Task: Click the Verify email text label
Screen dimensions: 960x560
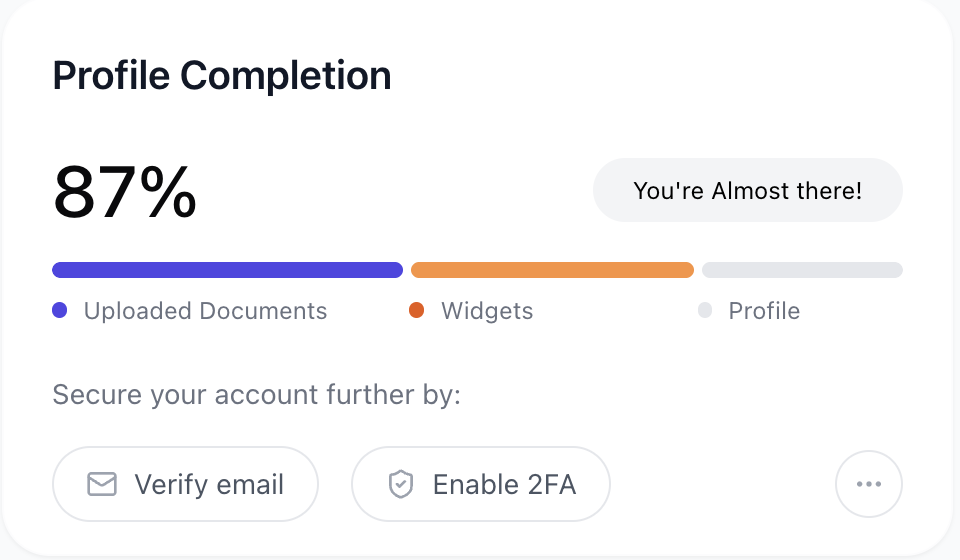Action: coord(209,485)
